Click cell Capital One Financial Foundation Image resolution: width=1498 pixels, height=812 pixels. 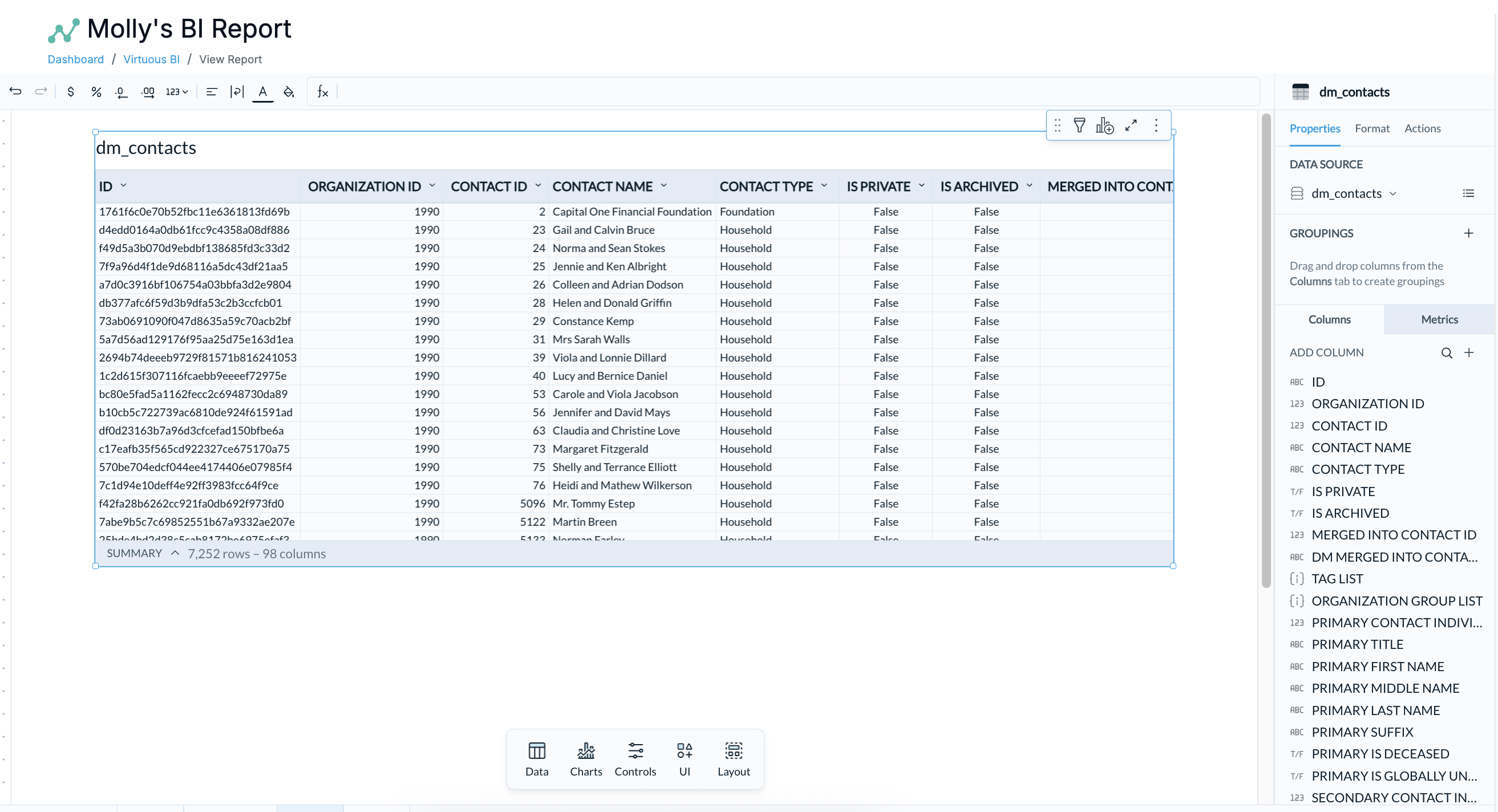tap(631, 212)
